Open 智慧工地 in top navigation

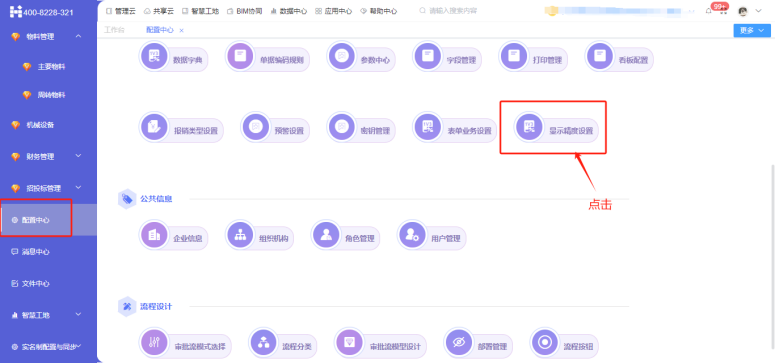tap(200, 11)
